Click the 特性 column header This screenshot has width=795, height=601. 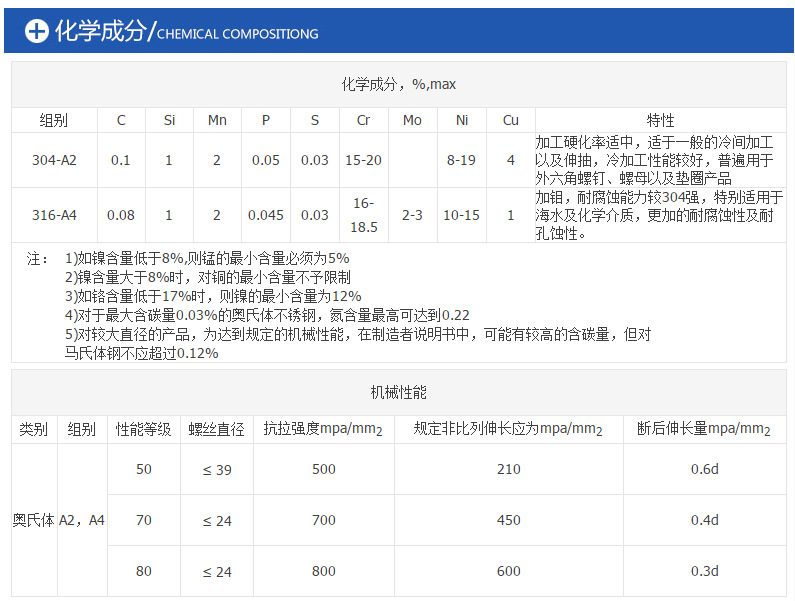tap(660, 120)
